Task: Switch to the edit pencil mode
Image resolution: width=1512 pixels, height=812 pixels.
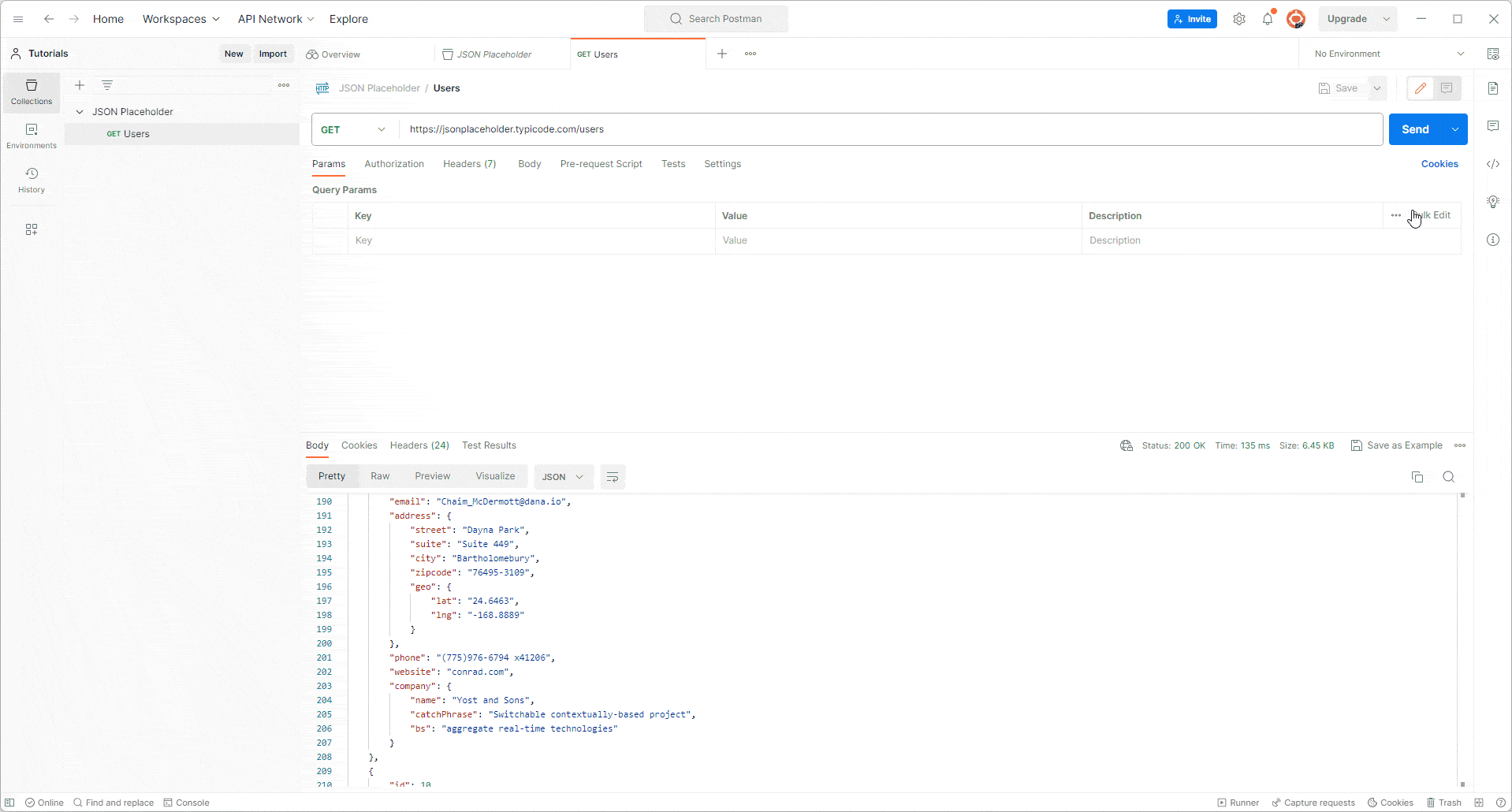Action: [x=1421, y=88]
